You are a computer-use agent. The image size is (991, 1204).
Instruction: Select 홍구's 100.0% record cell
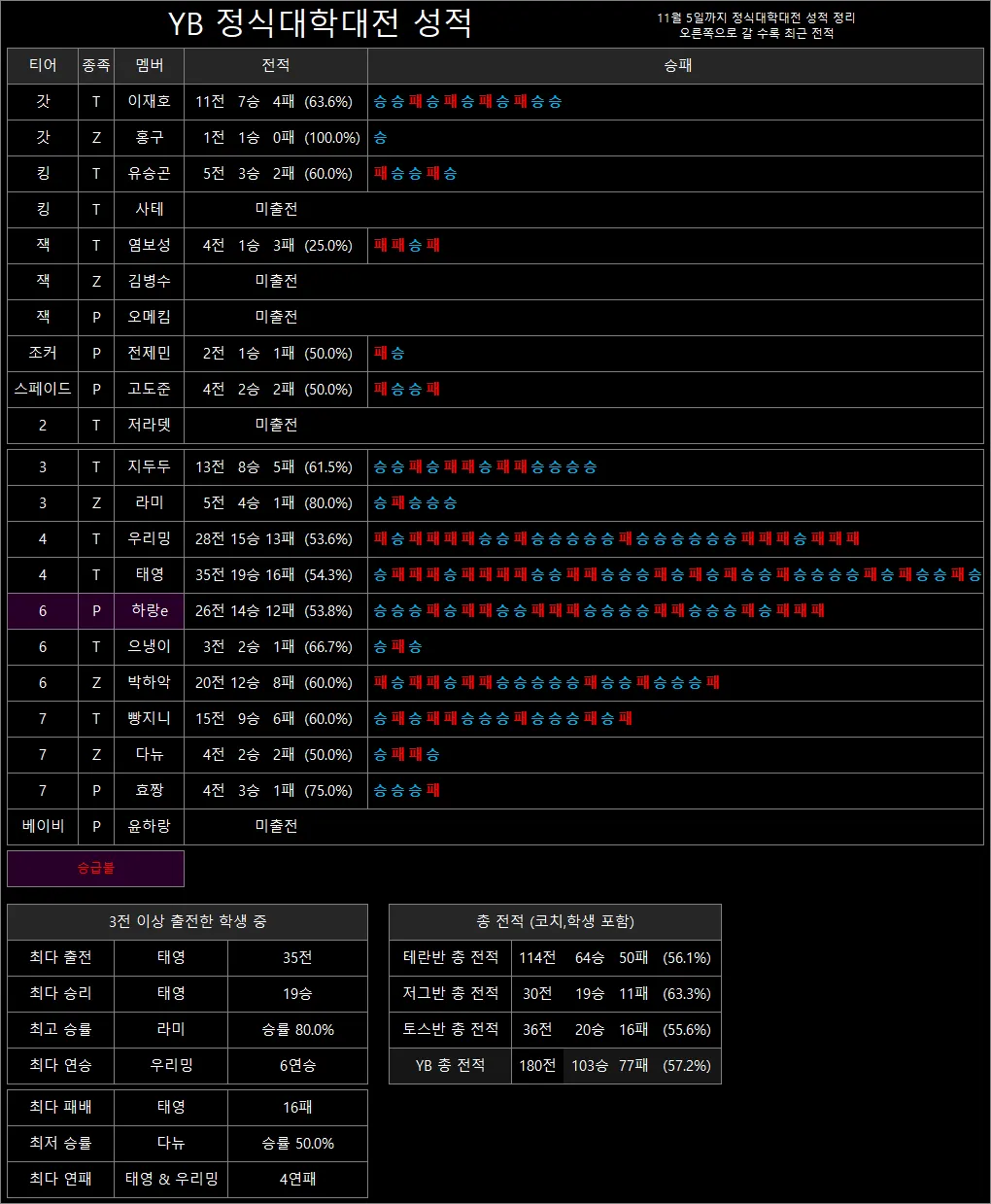pos(275,137)
